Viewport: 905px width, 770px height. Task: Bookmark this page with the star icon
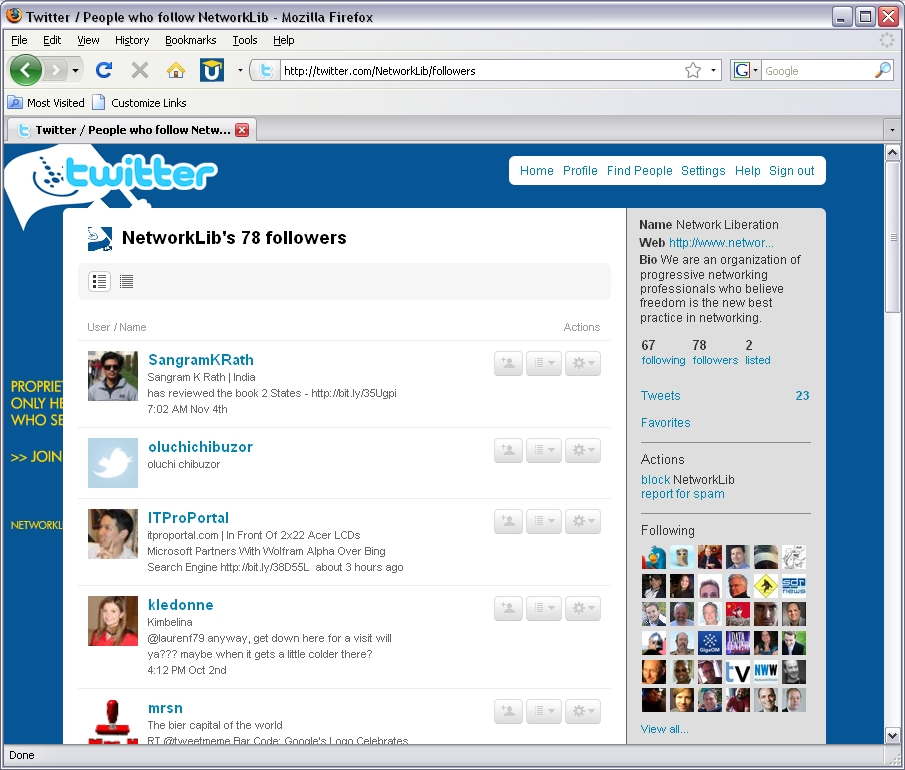point(693,70)
